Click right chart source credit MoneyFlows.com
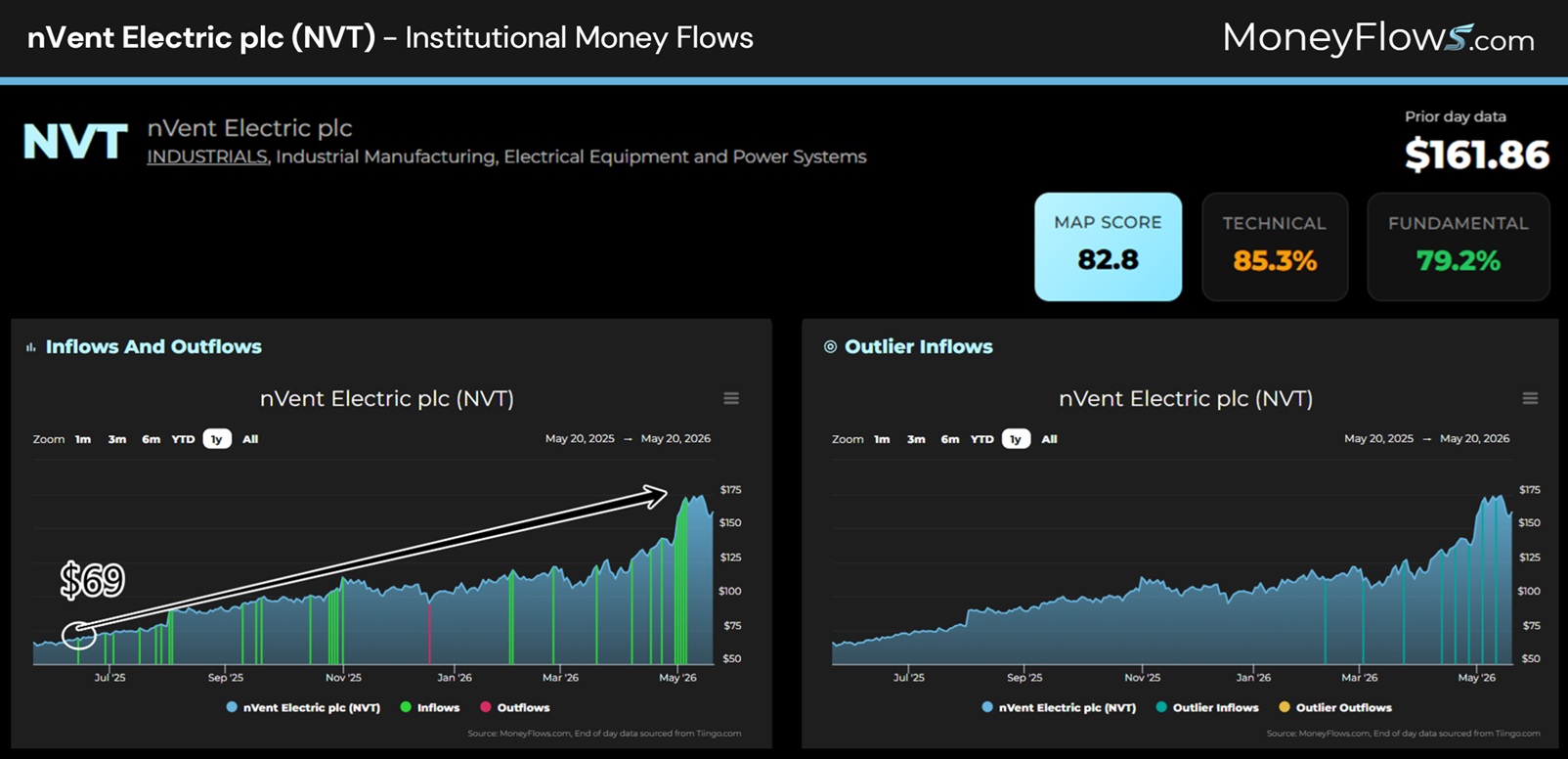 [x=1403, y=733]
